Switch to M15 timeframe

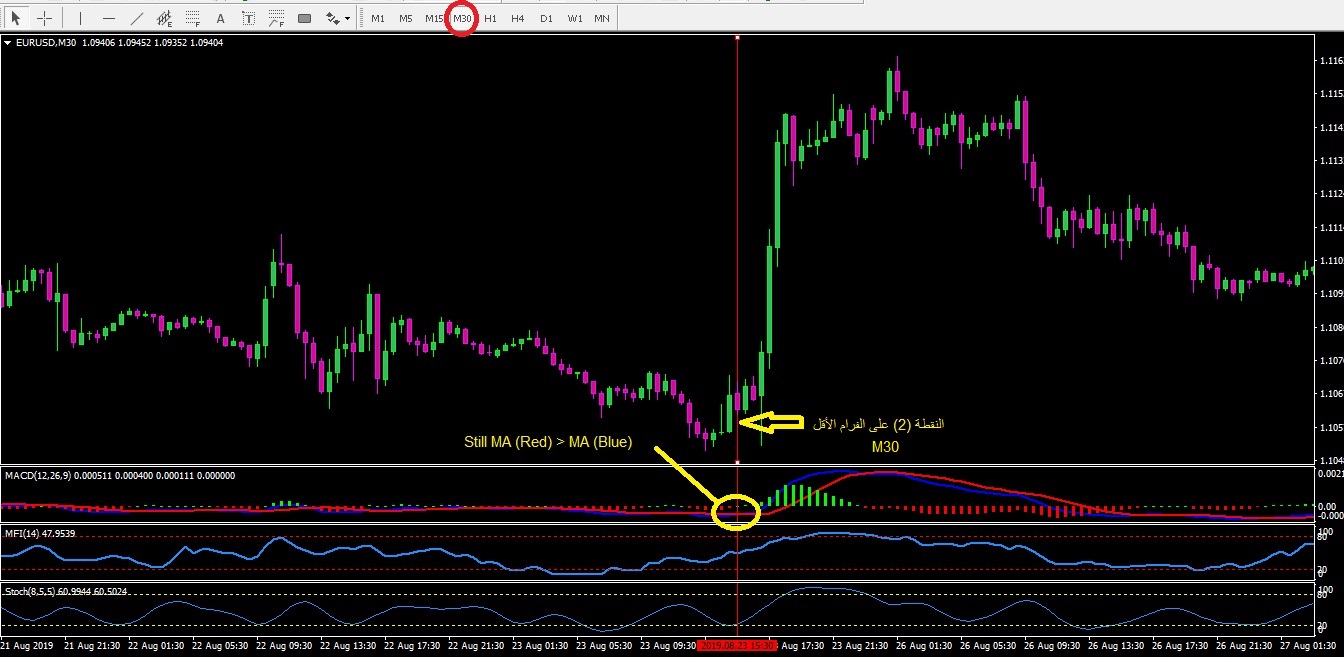pos(433,18)
